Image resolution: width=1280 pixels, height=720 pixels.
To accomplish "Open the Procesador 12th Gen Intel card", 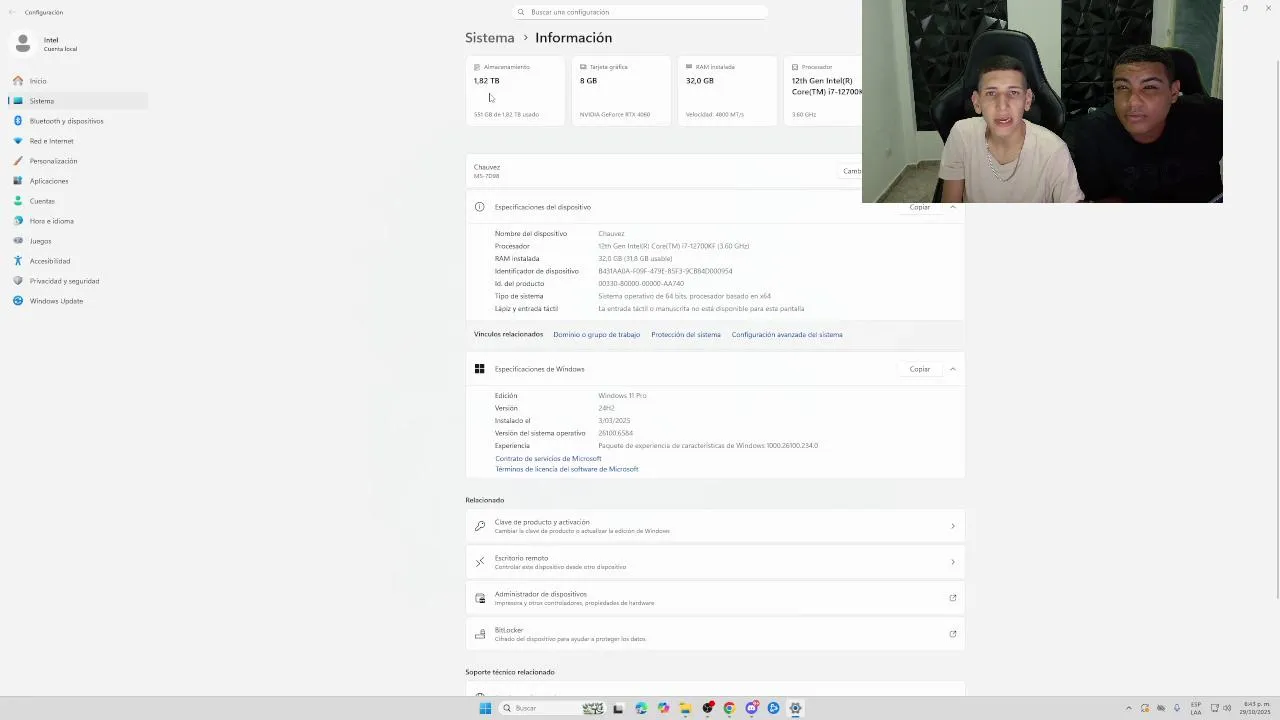I will [x=823, y=90].
